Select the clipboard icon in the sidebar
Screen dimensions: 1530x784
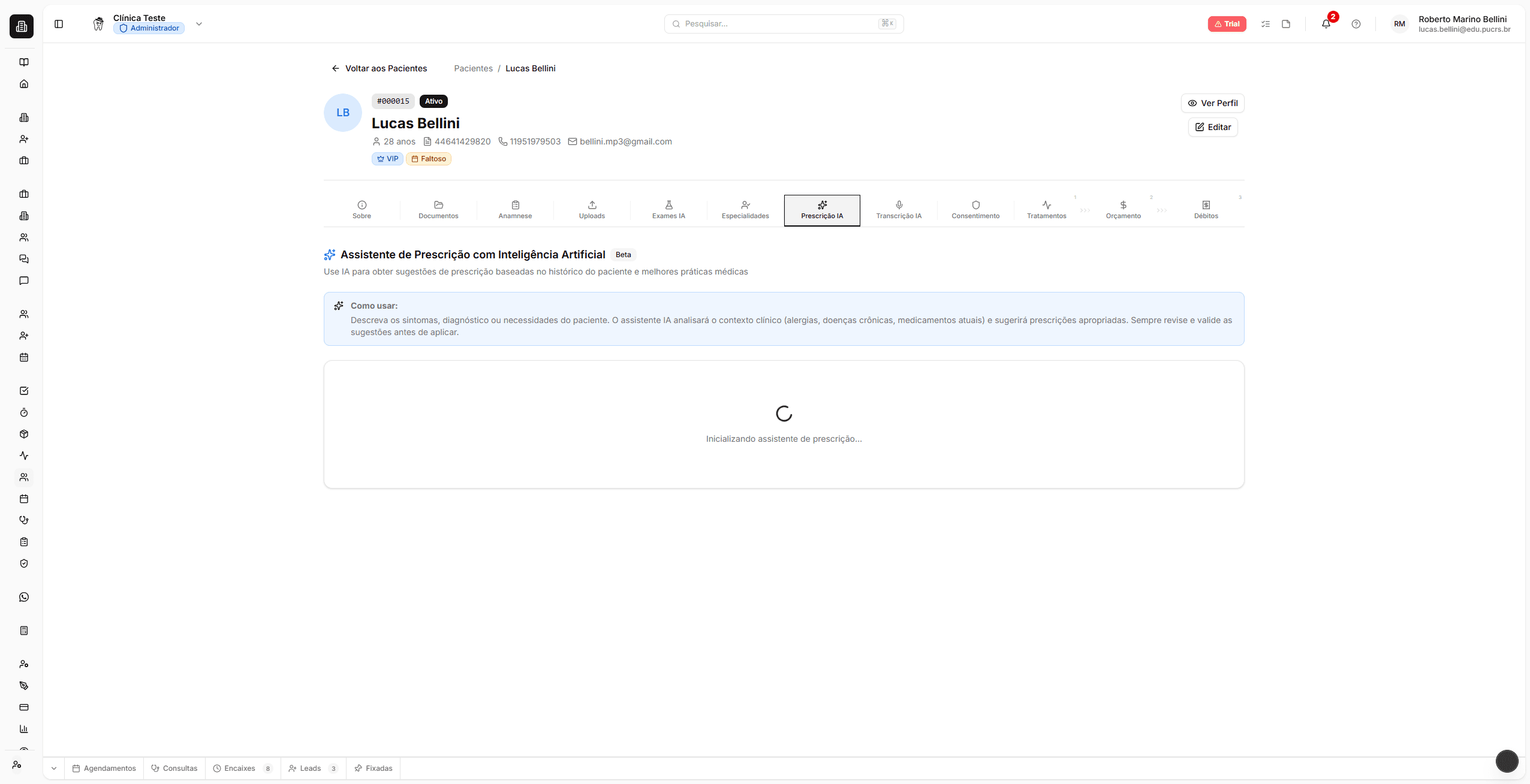pyautogui.click(x=24, y=541)
